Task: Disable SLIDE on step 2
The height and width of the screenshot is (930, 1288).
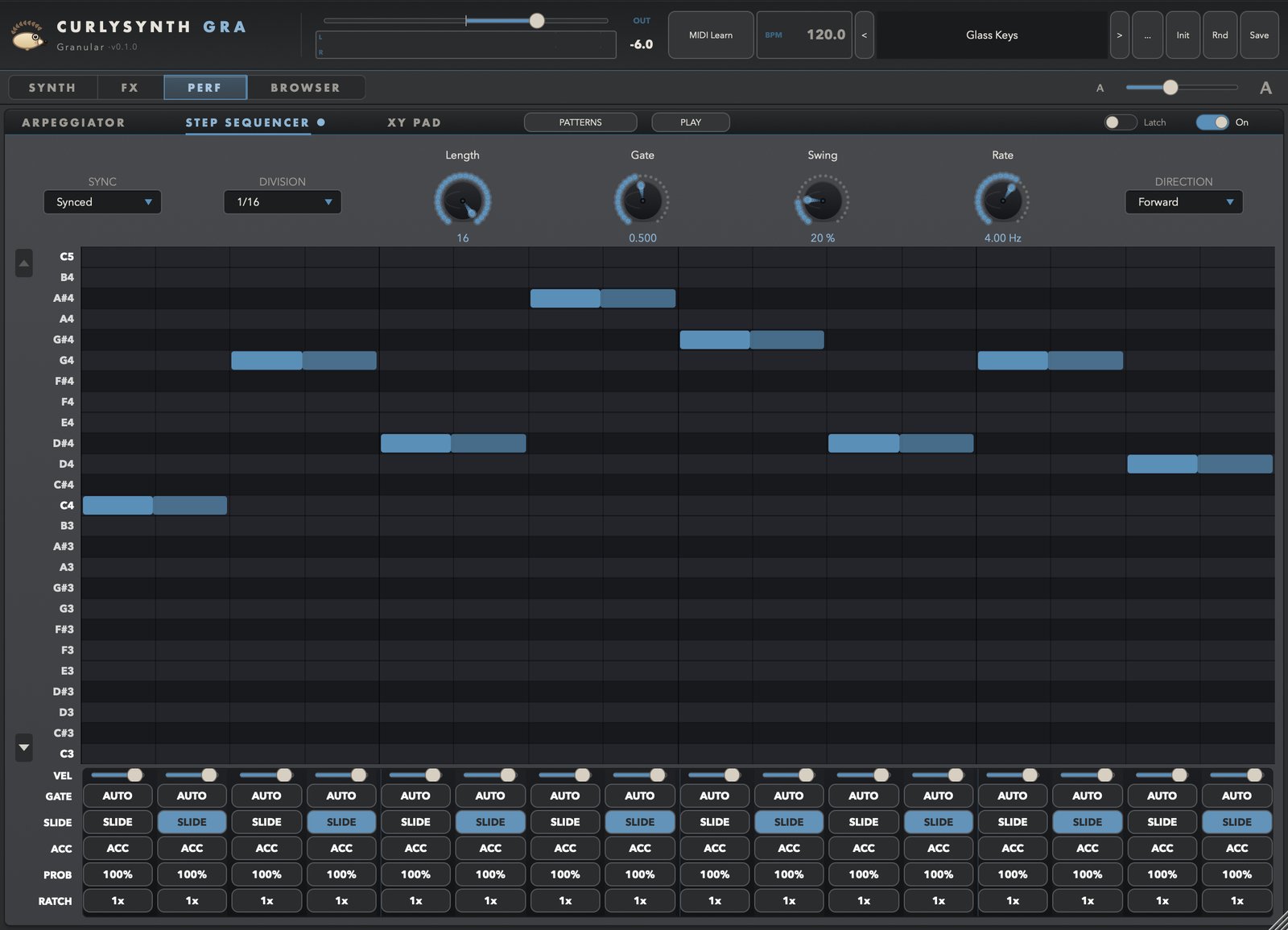Action: pyautogui.click(x=192, y=822)
